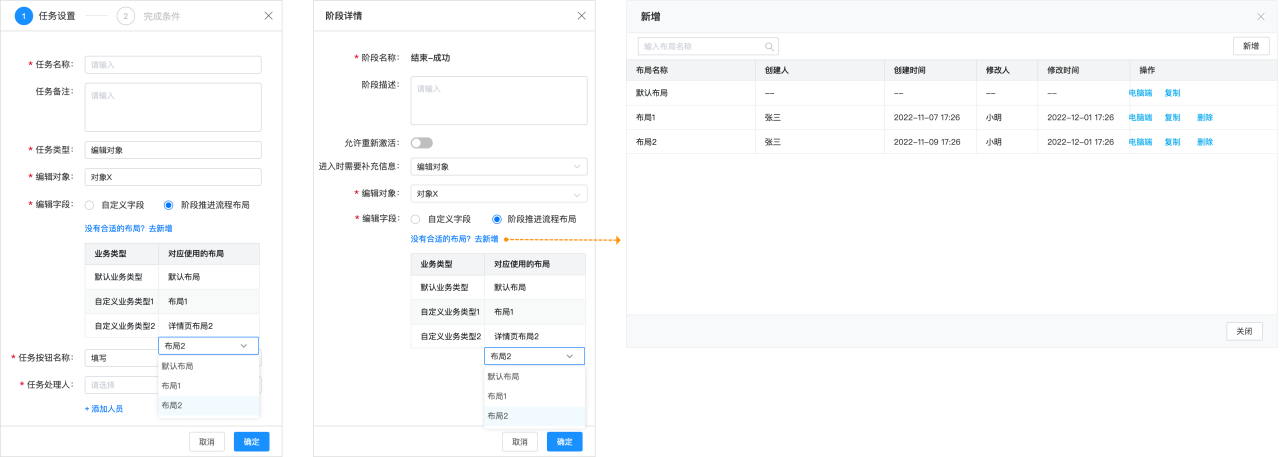Click 结束-成功 stage name text

433,58
